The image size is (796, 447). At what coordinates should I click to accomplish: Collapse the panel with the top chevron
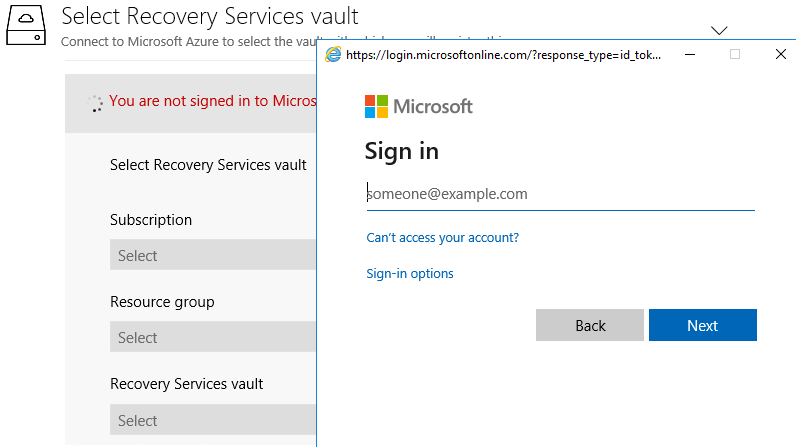[x=719, y=30]
